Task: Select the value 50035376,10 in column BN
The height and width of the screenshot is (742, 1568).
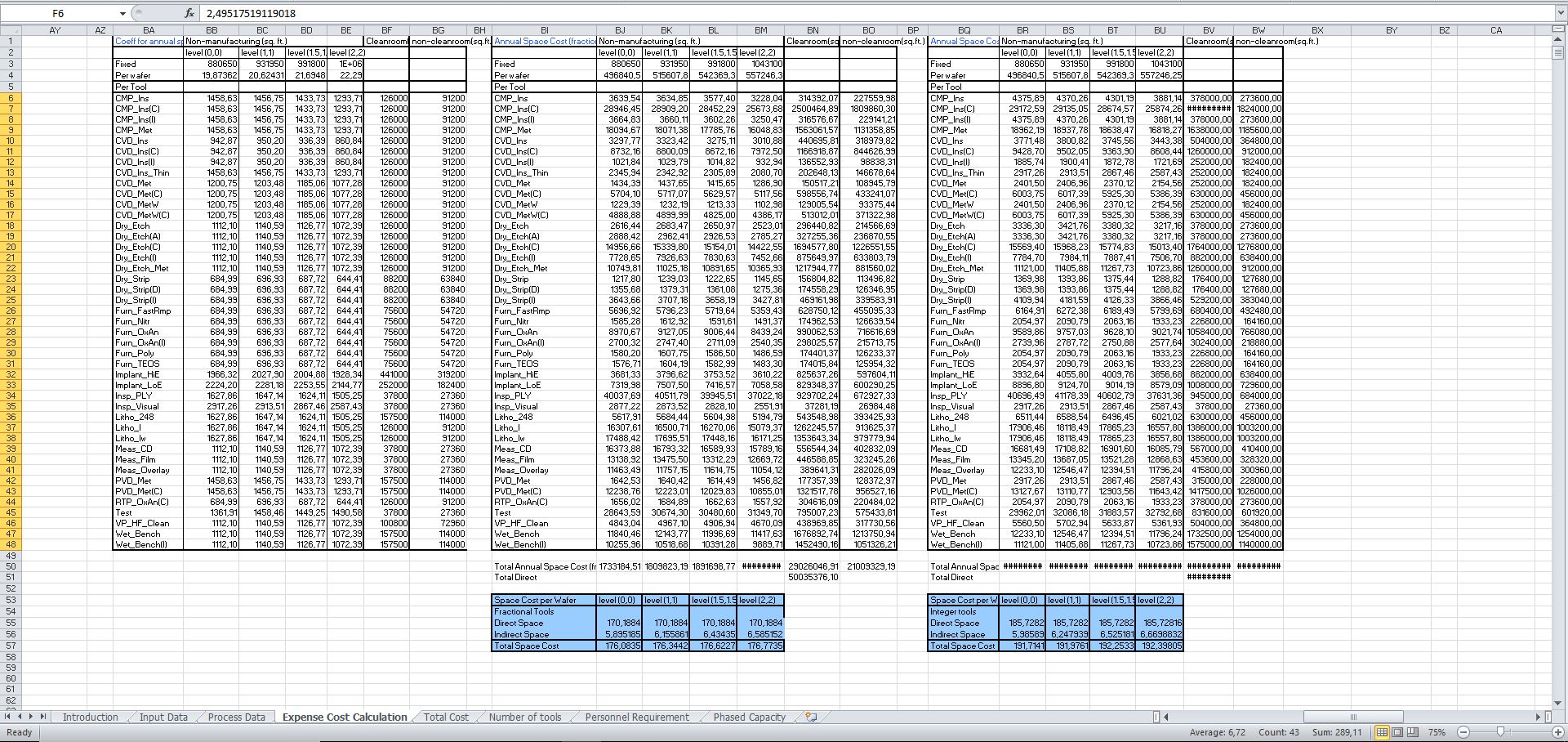Action: (x=813, y=577)
